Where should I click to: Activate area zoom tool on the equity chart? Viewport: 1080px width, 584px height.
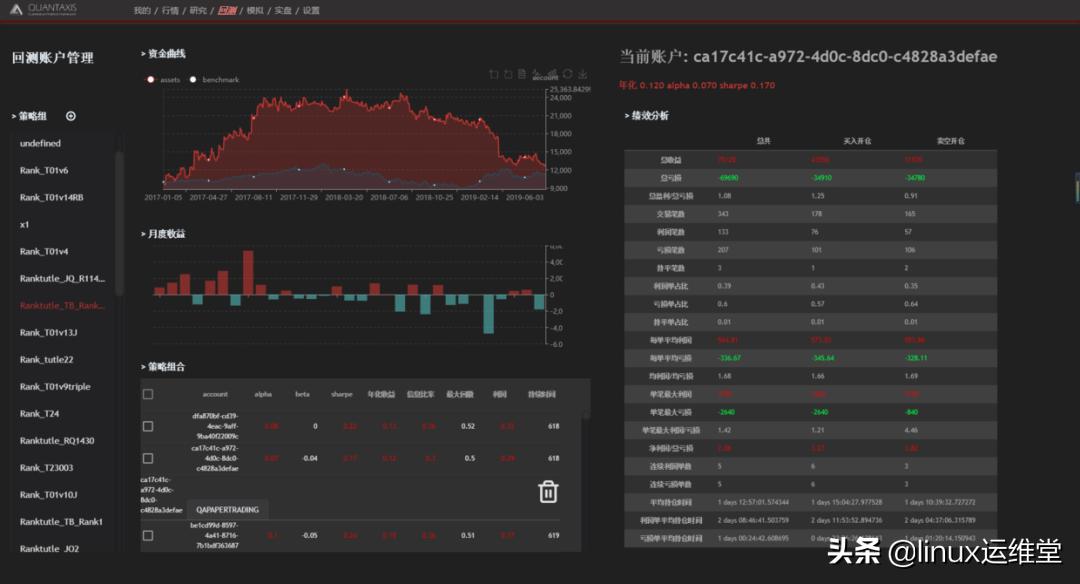tap(493, 74)
